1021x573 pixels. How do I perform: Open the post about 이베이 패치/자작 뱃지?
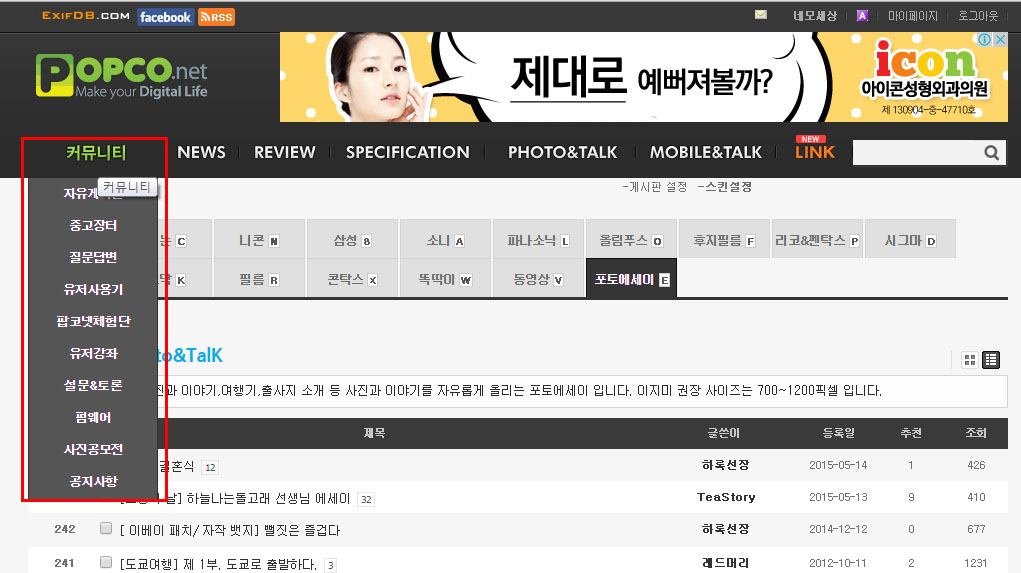(x=230, y=530)
